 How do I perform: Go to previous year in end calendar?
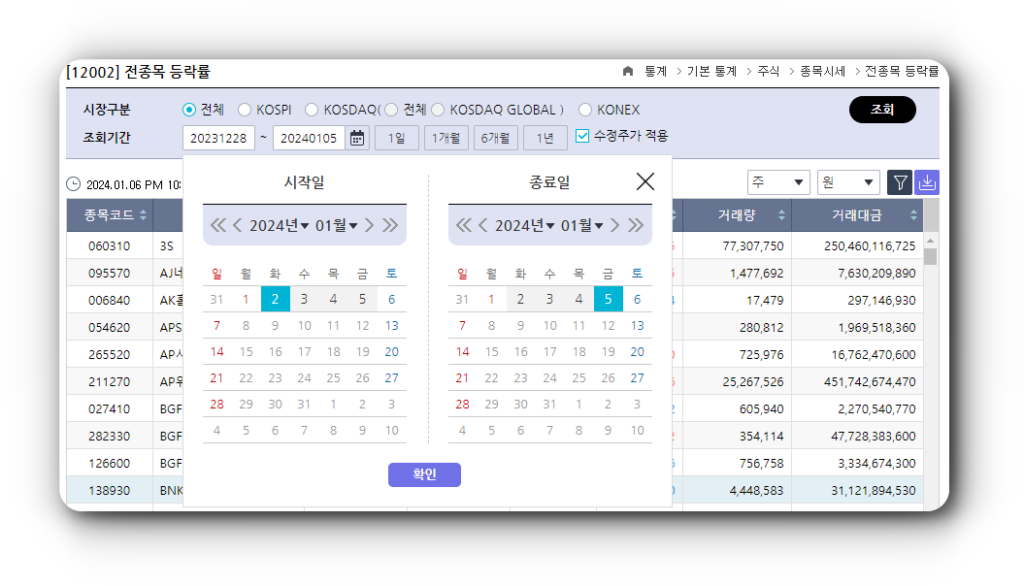click(463, 225)
